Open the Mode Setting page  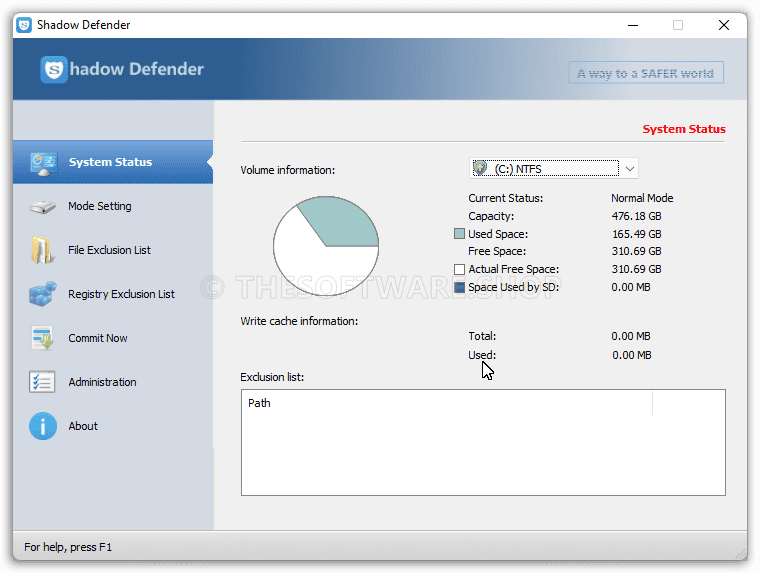coord(113,206)
